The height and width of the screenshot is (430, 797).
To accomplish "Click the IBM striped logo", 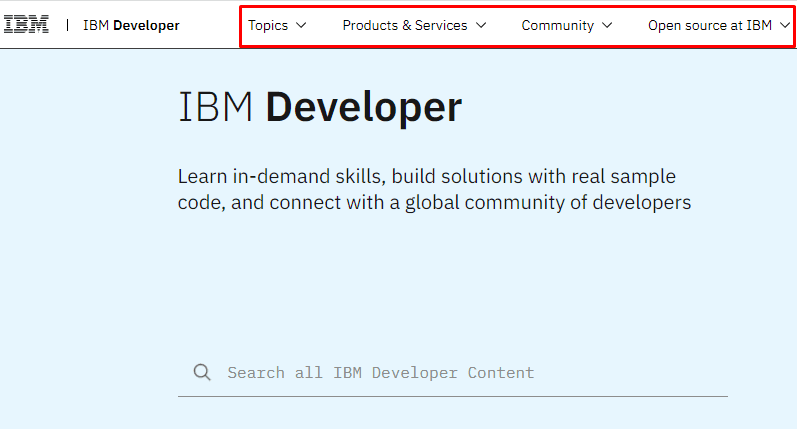I will (26, 25).
